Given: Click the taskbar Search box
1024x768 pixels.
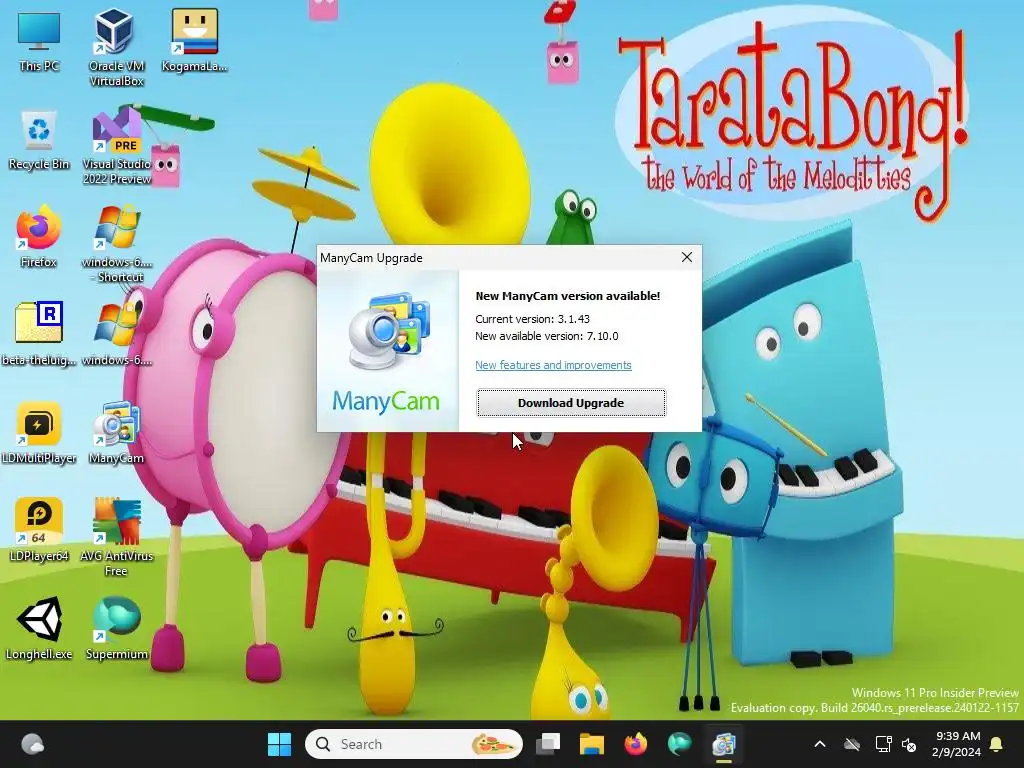Looking at the screenshot, I should tap(414, 744).
